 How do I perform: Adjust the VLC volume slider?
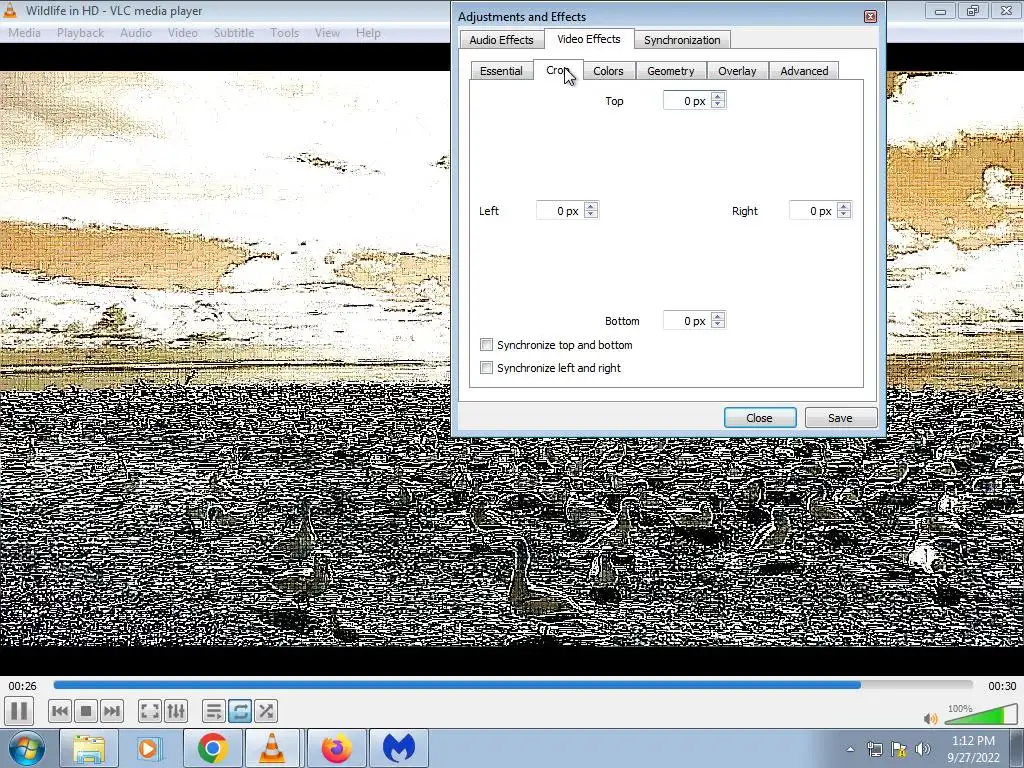[x=980, y=715]
